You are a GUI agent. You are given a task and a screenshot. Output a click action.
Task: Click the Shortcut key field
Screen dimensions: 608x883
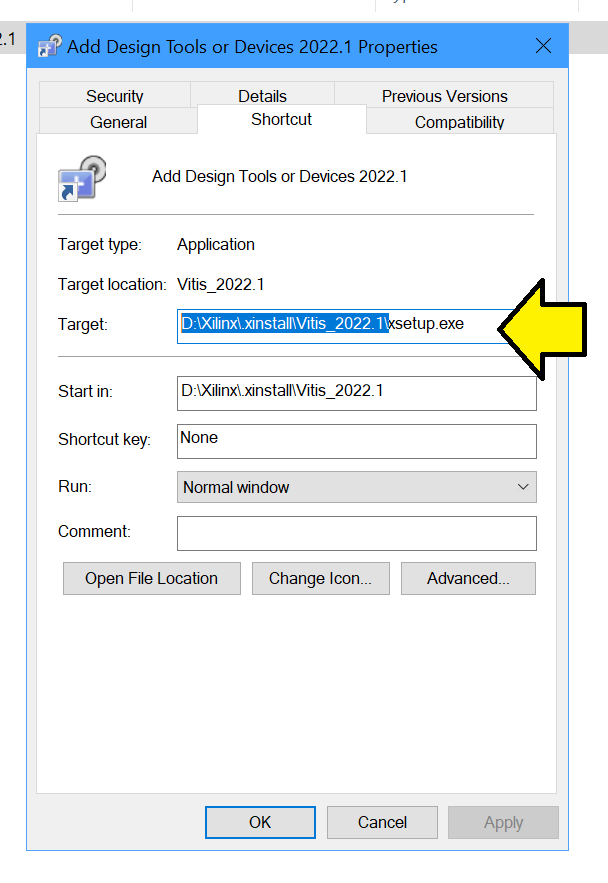pos(357,441)
